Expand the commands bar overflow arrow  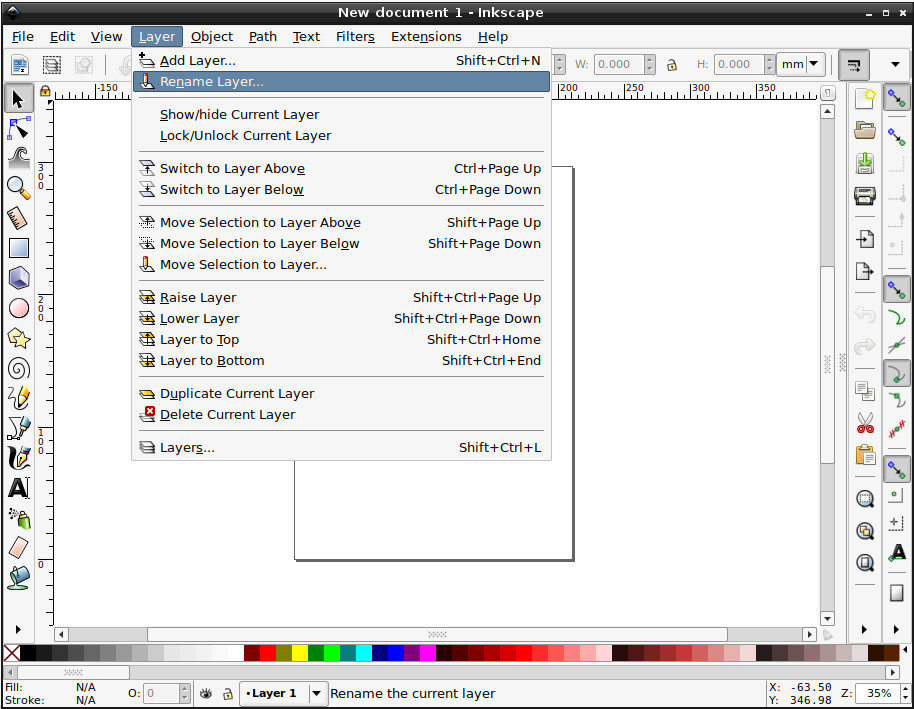(x=864, y=629)
